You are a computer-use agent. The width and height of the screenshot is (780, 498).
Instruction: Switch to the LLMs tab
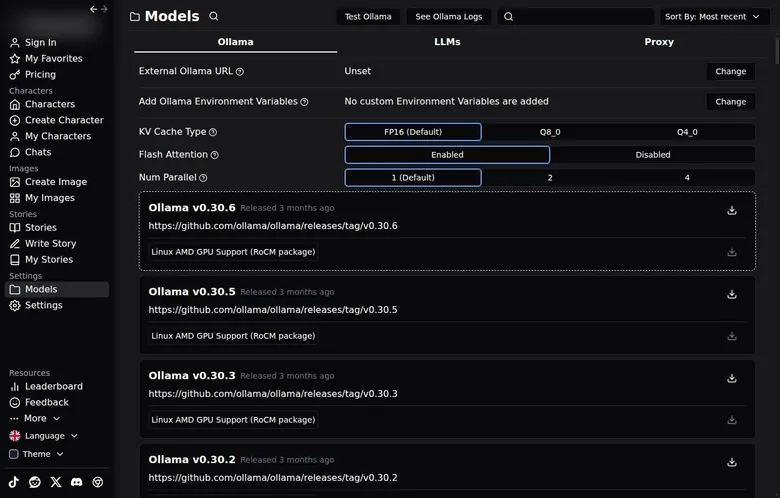(x=447, y=42)
